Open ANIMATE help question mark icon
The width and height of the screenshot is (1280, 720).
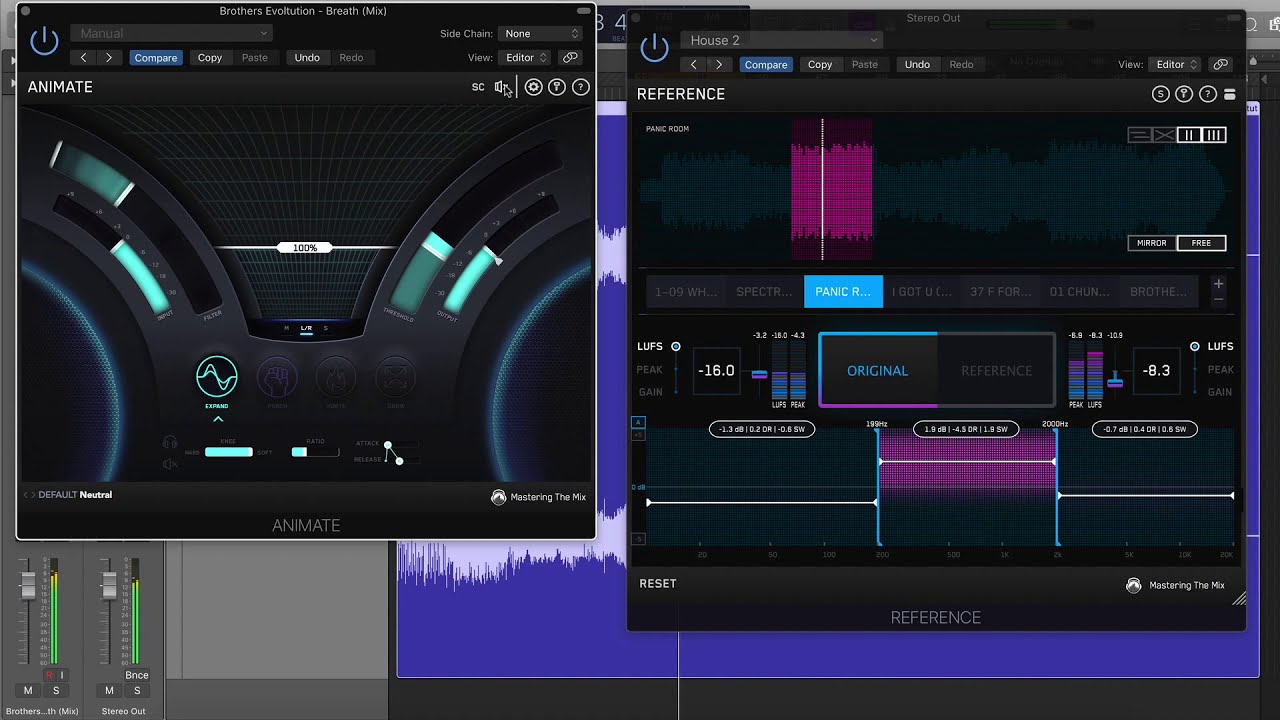tap(580, 87)
